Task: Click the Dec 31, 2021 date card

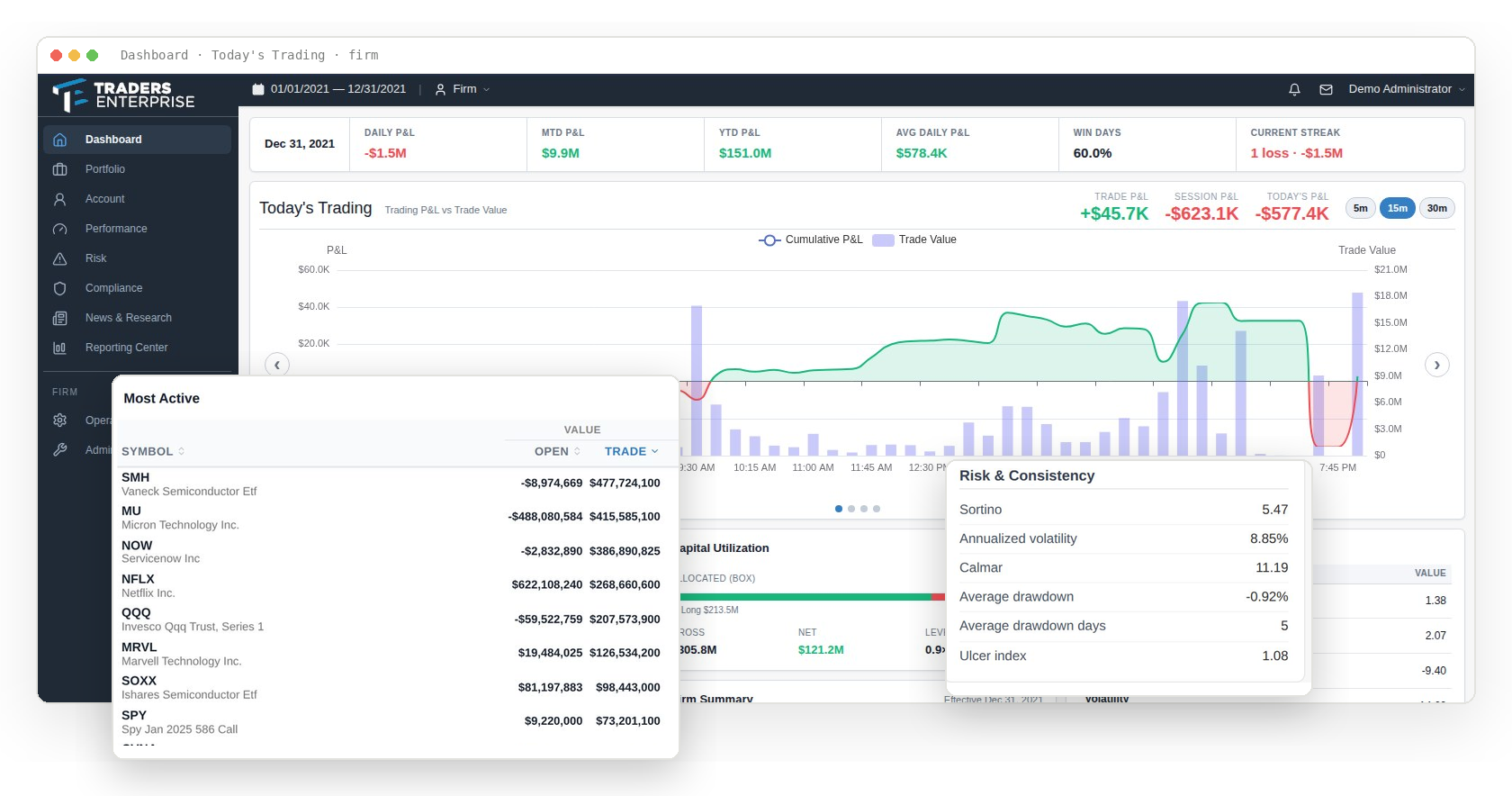Action: pos(299,144)
